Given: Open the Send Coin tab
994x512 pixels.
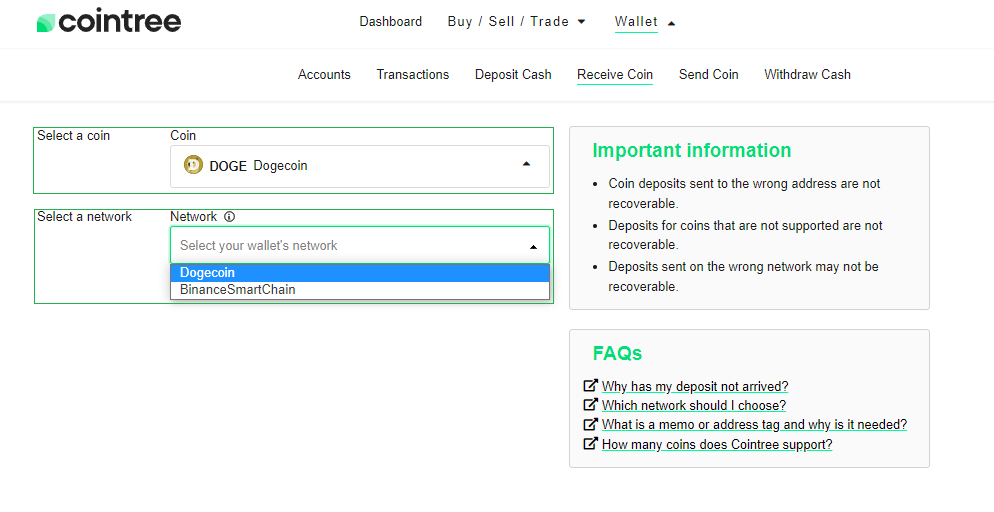Looking at the screenshot, I should pos(709,75).
